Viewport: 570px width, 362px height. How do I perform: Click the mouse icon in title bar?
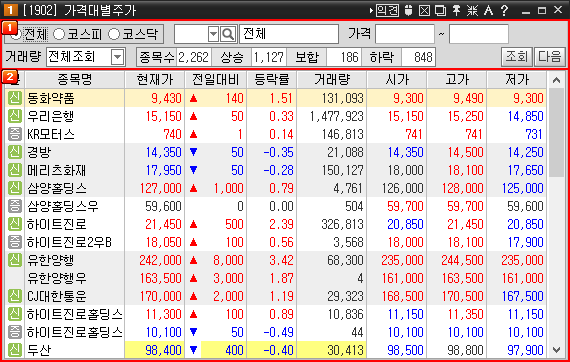tap(408, 10)
